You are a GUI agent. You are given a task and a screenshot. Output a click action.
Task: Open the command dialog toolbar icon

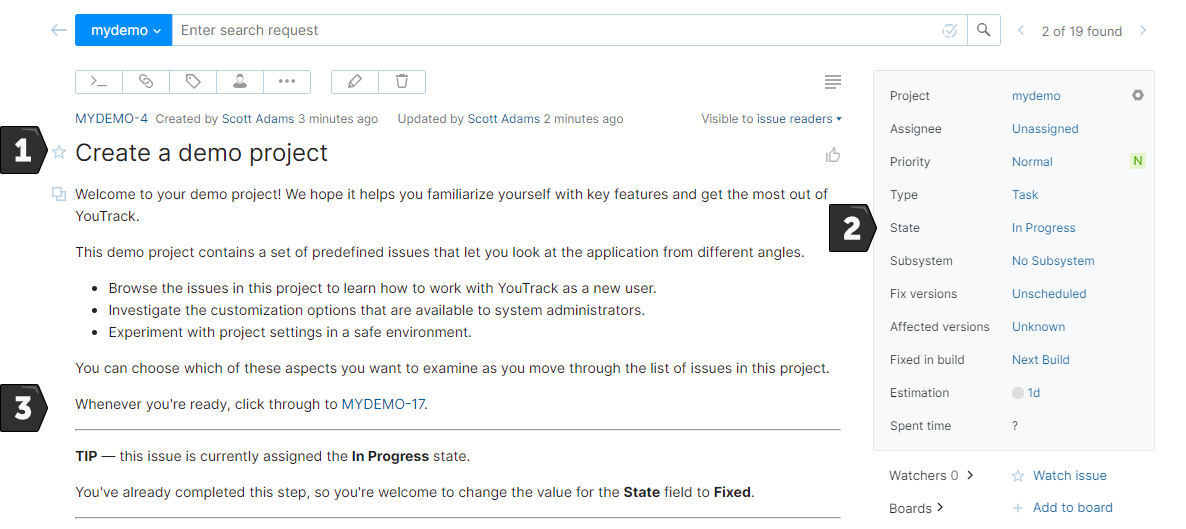(99, 82)
